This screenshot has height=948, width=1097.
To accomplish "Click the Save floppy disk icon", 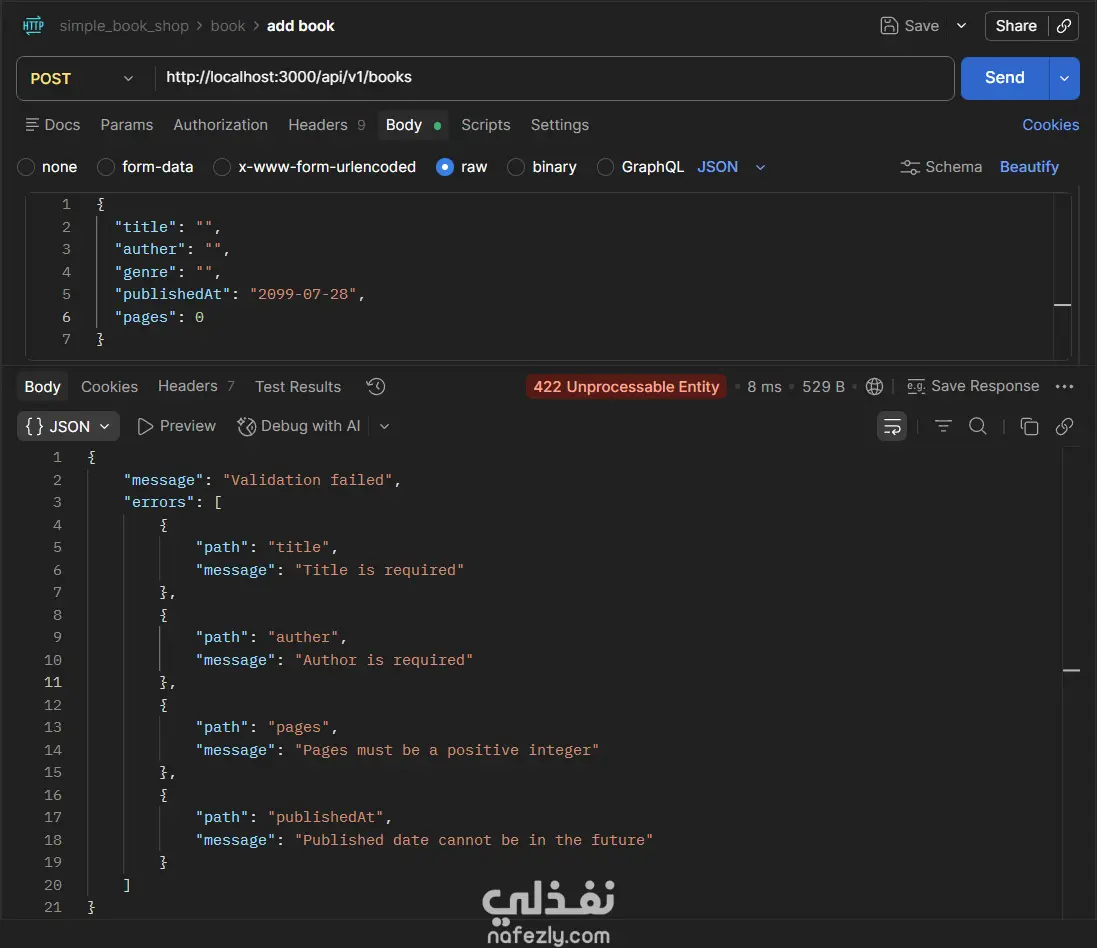I will click(x=889, y=26).
